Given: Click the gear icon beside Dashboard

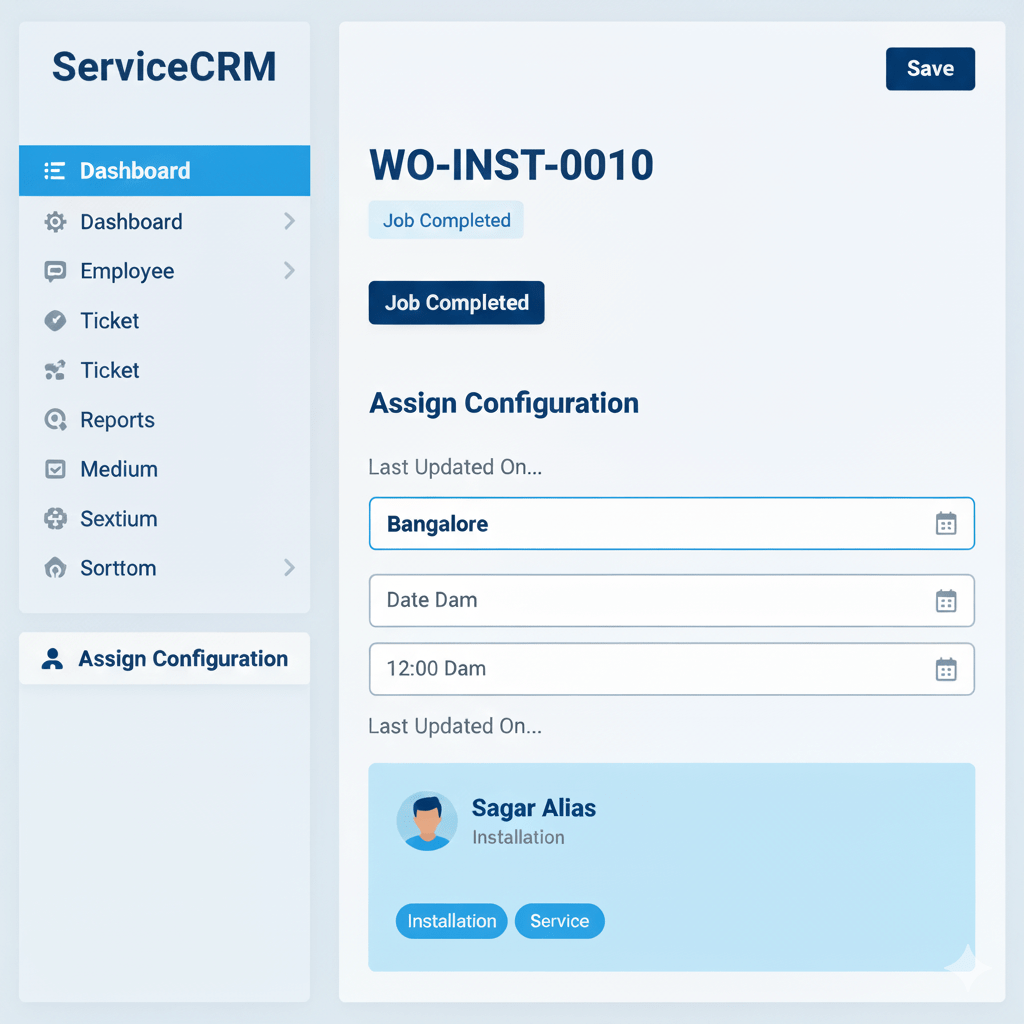Looking at the screenshot, I should (x=55, y=222).
